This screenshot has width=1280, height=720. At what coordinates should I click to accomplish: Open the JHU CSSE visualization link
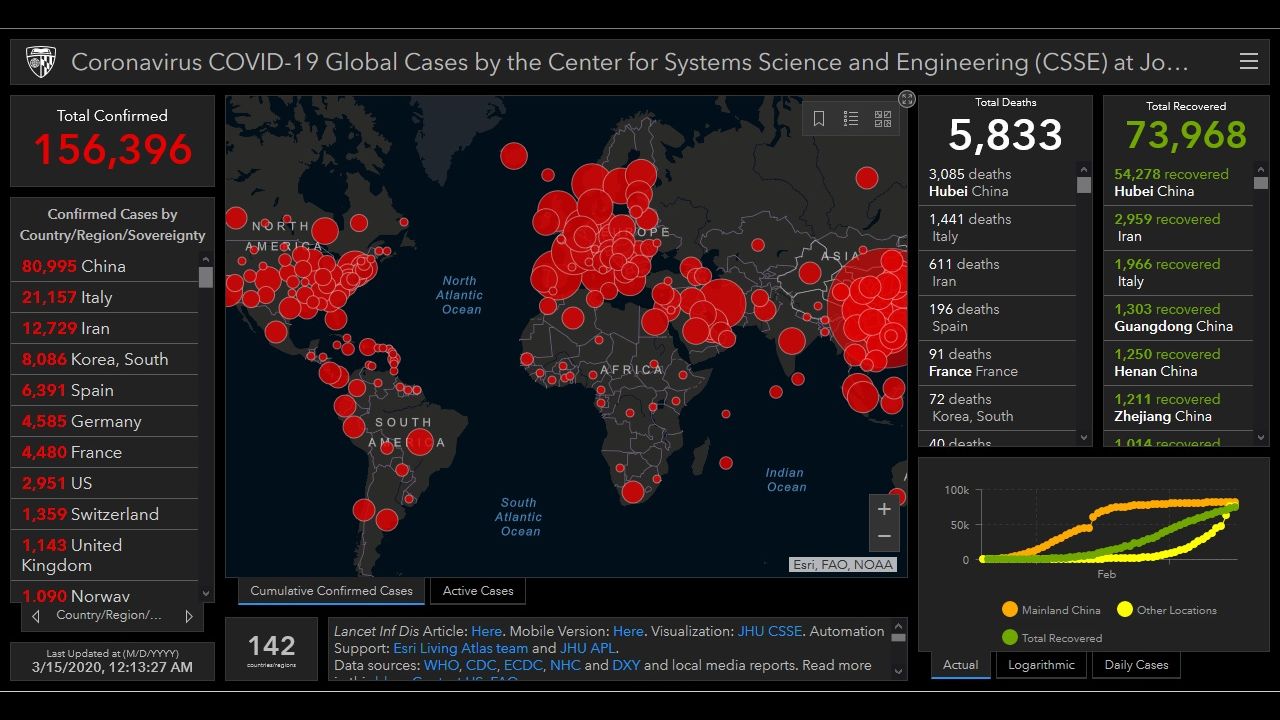[769, 631]
